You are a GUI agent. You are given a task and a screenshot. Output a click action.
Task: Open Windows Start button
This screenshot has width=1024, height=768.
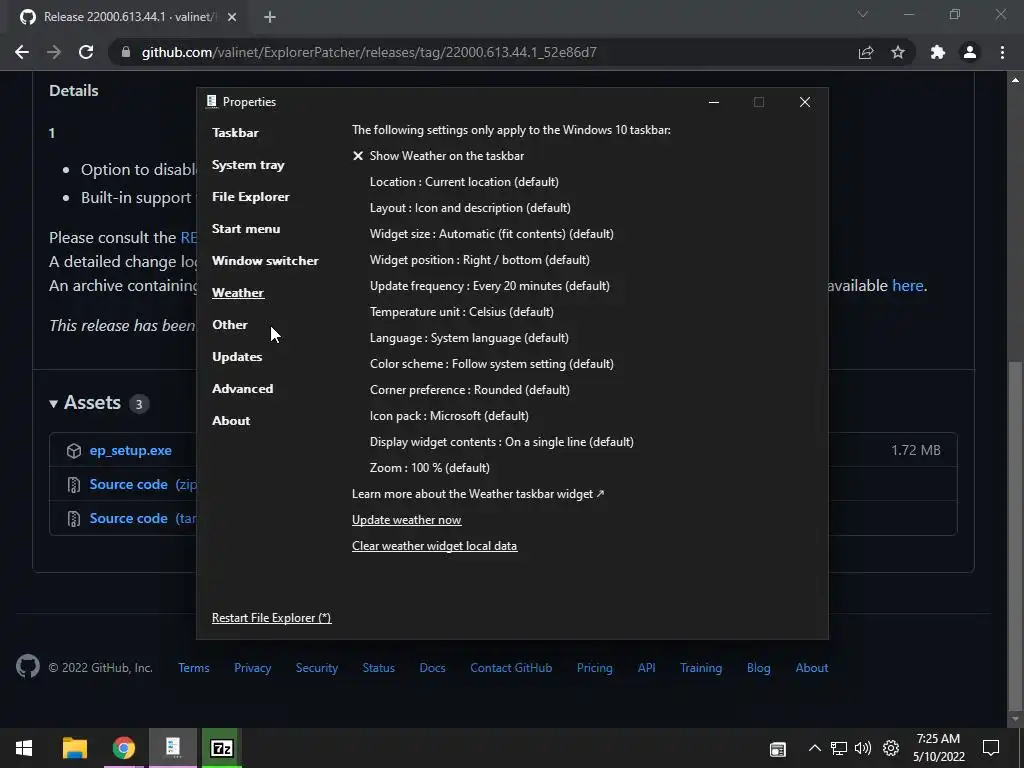(x=24, y=748)
